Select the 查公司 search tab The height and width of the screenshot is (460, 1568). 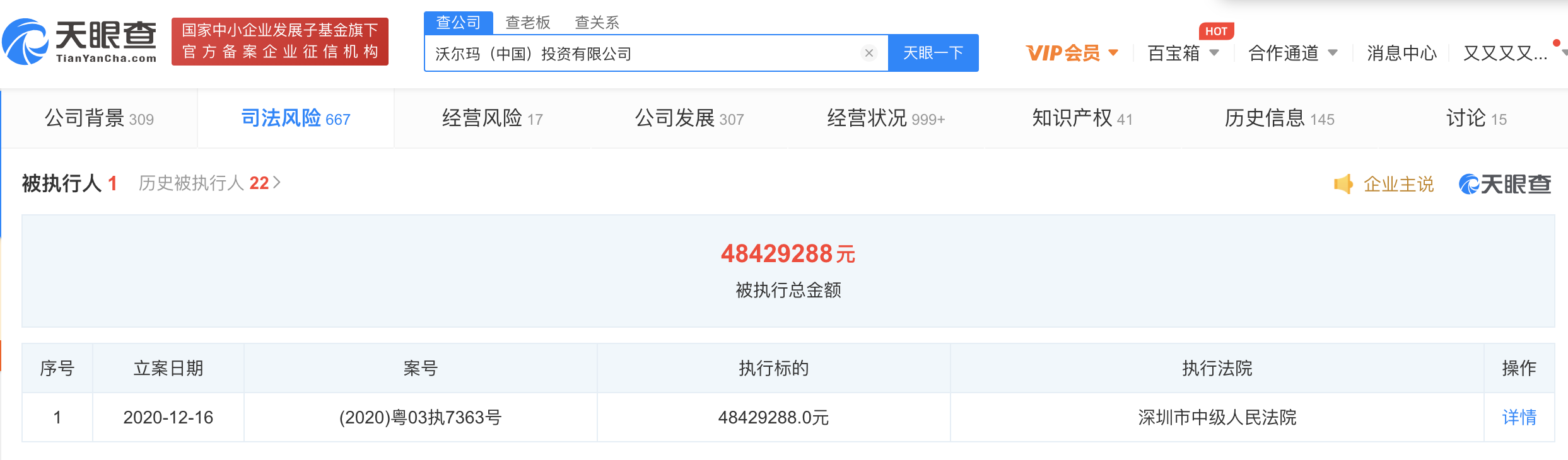(x=459, y=23)
